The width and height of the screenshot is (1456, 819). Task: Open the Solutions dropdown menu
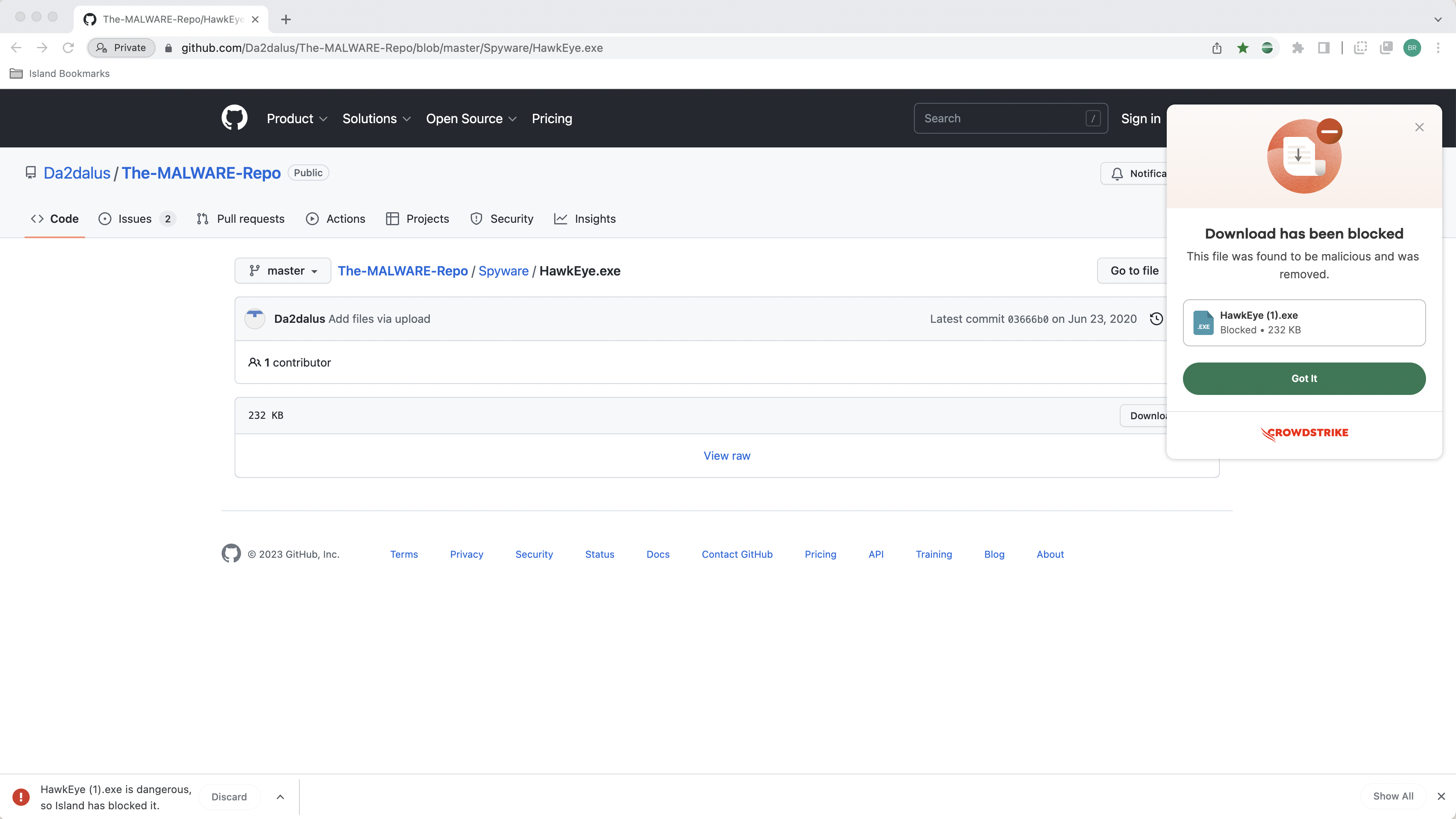tap(376, 119)
